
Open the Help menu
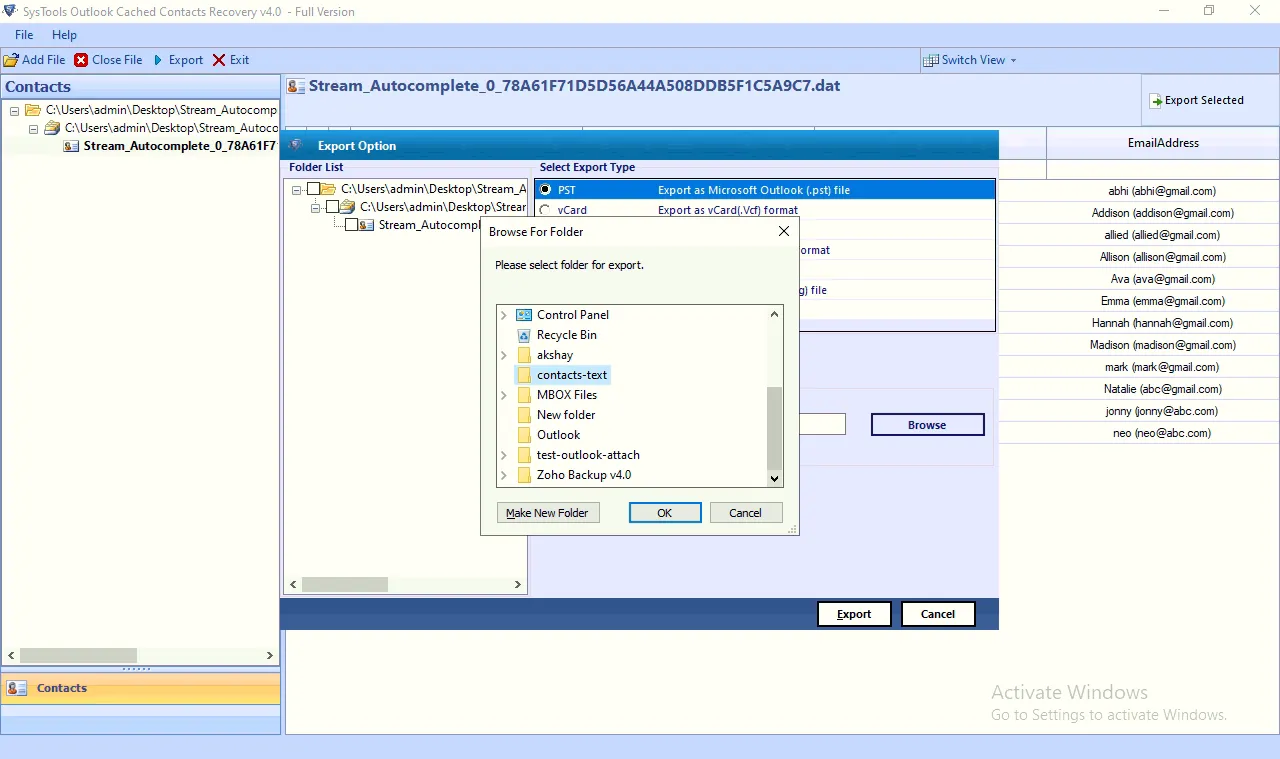64,34
